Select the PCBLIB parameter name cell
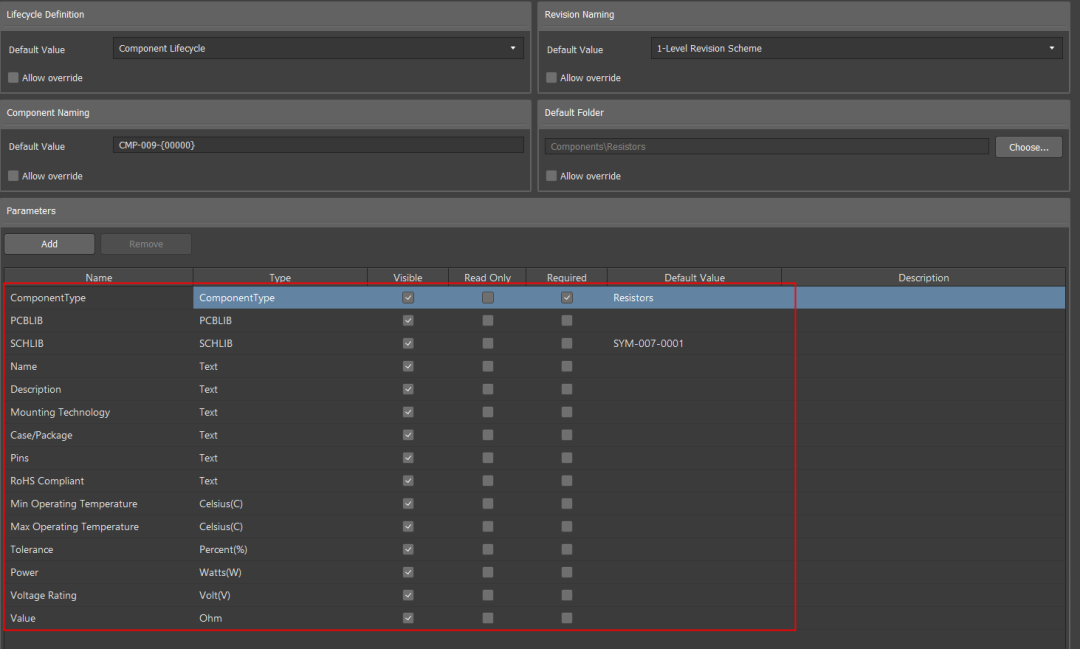The image size is (1080, 649). tap(98, 320)
